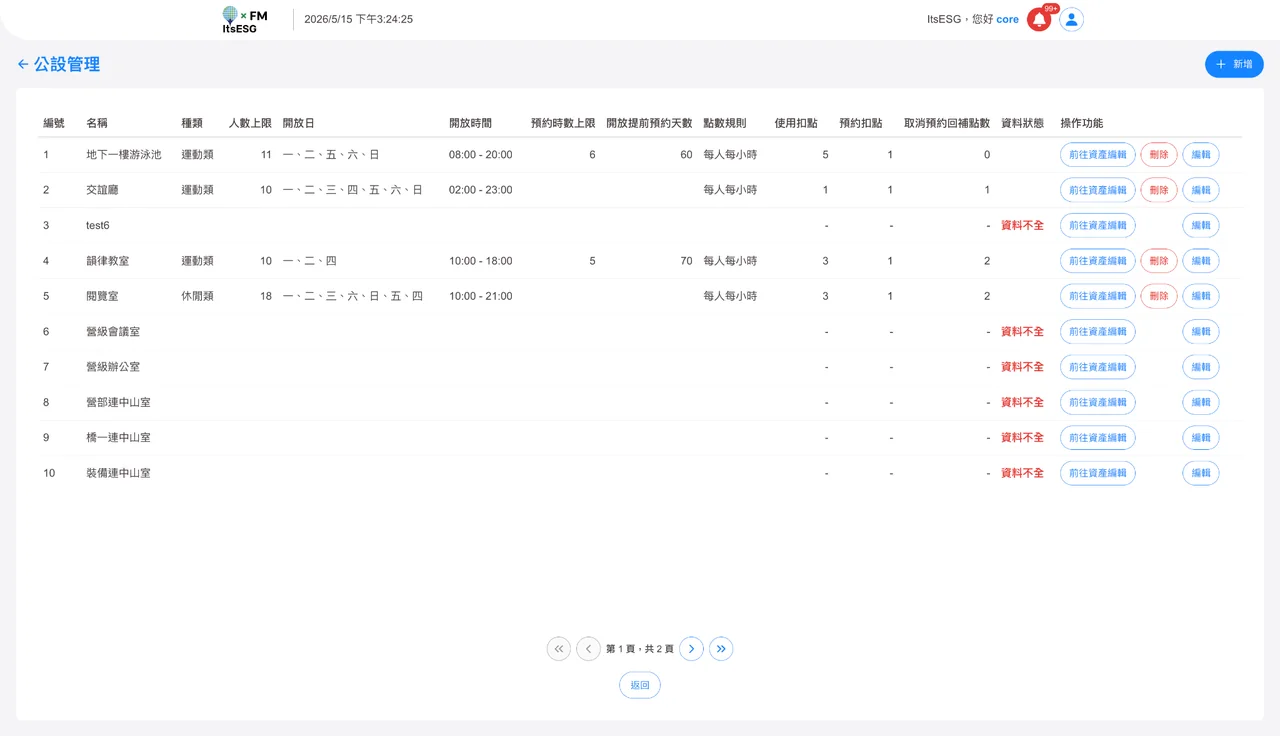Edit the 橋一連中山室 row

coord(1201,437)
